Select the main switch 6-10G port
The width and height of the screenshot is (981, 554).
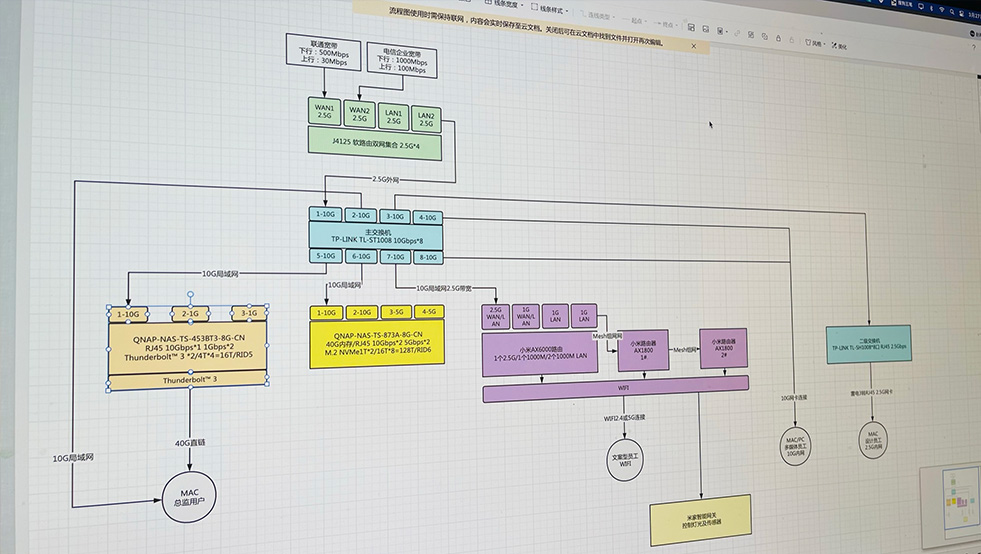(361, 257)
